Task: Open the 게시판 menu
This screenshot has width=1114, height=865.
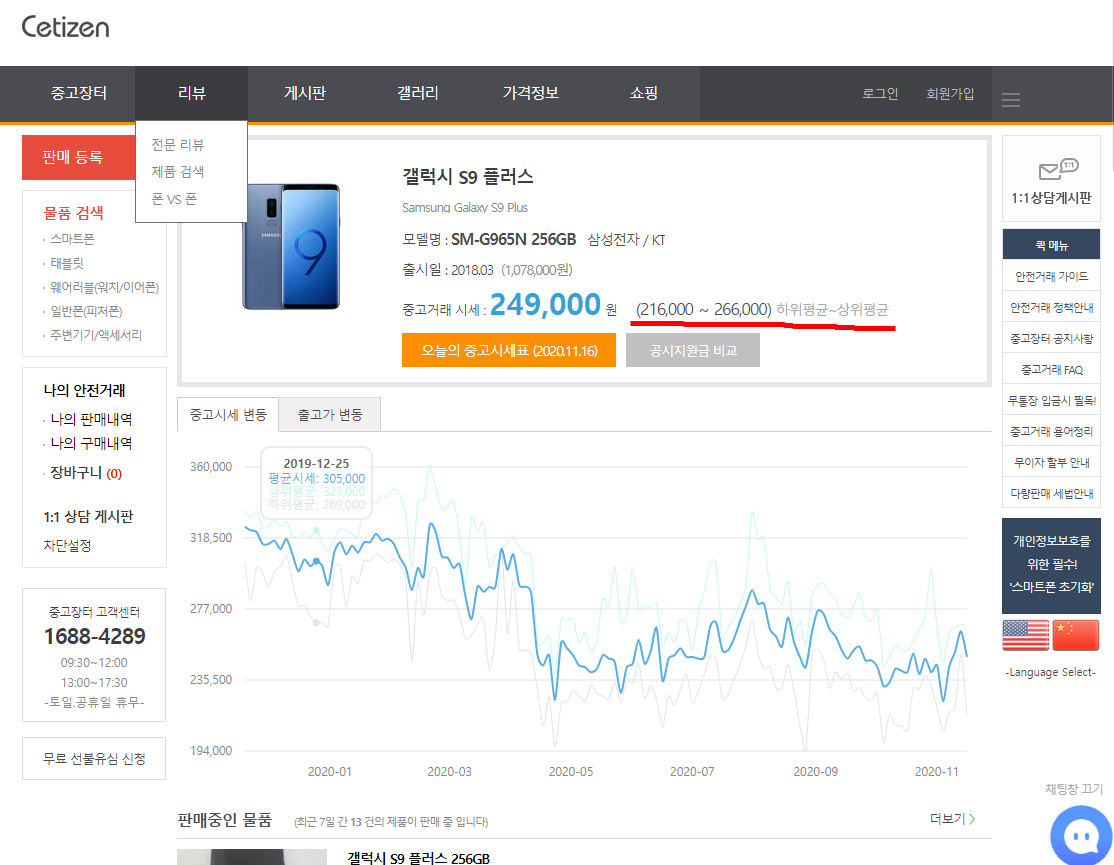Action: tap(305, 93)
